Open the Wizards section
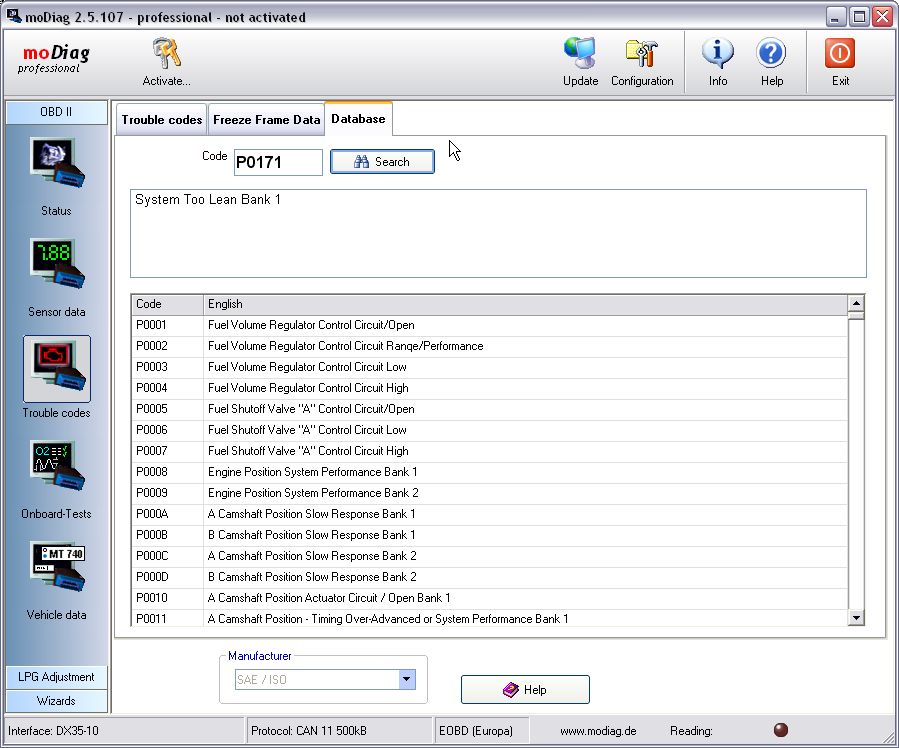The image size is (899, 748). pyautogui.click(x=56, y=701)
